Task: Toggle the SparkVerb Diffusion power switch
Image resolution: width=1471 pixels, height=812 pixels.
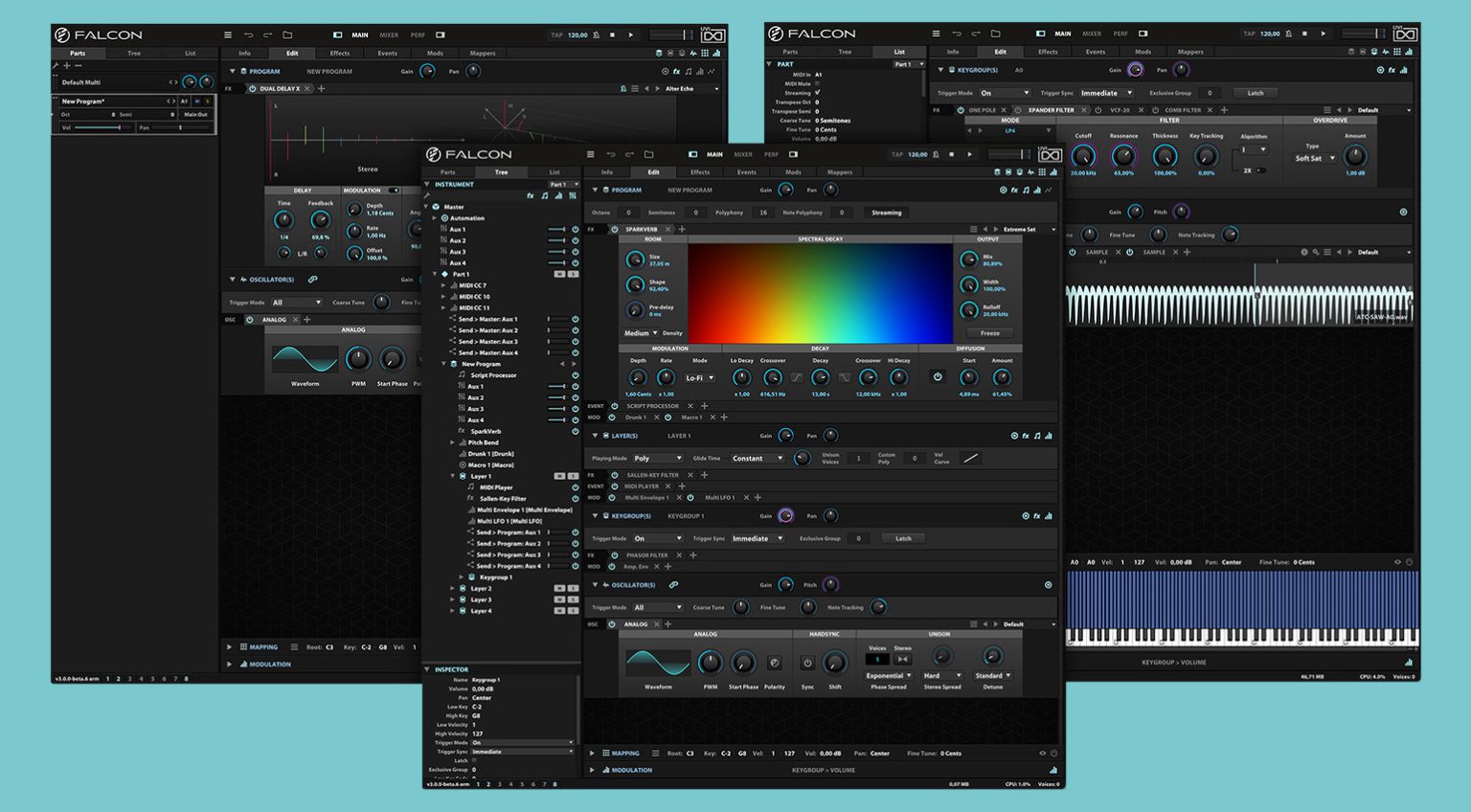Action: (x=938, y=377)
